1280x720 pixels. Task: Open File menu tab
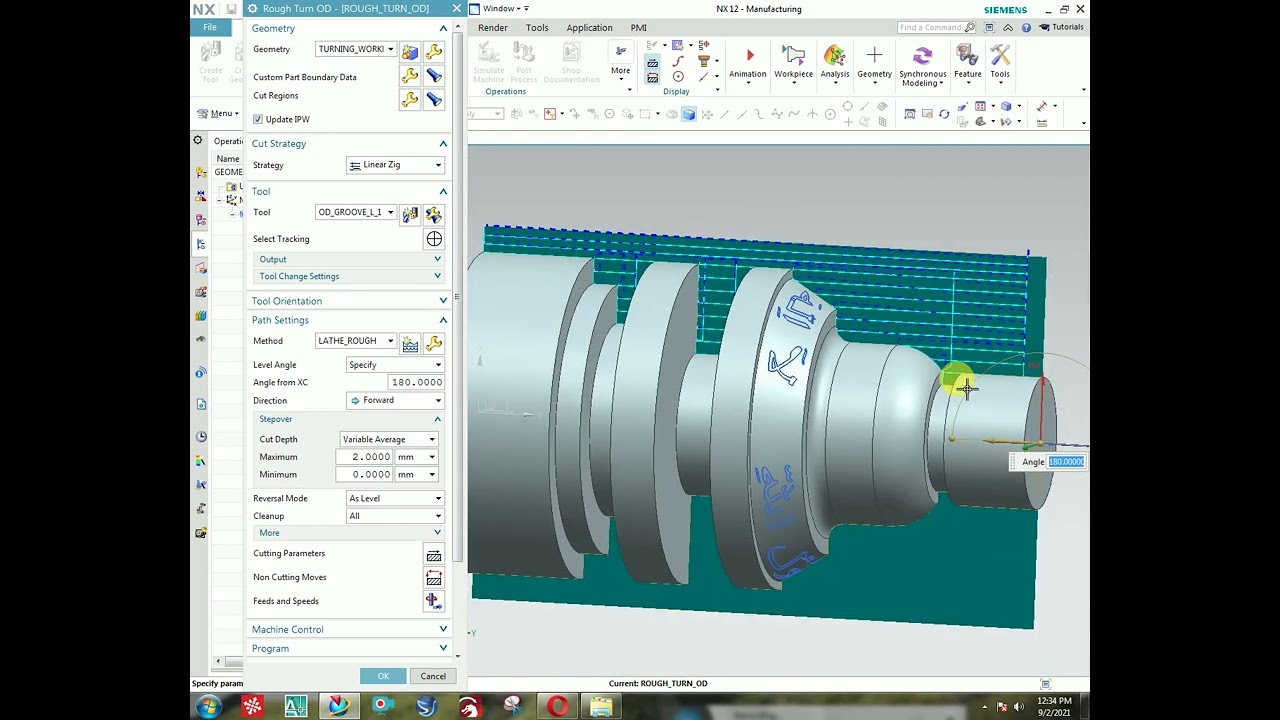click(x=210, y=27)
